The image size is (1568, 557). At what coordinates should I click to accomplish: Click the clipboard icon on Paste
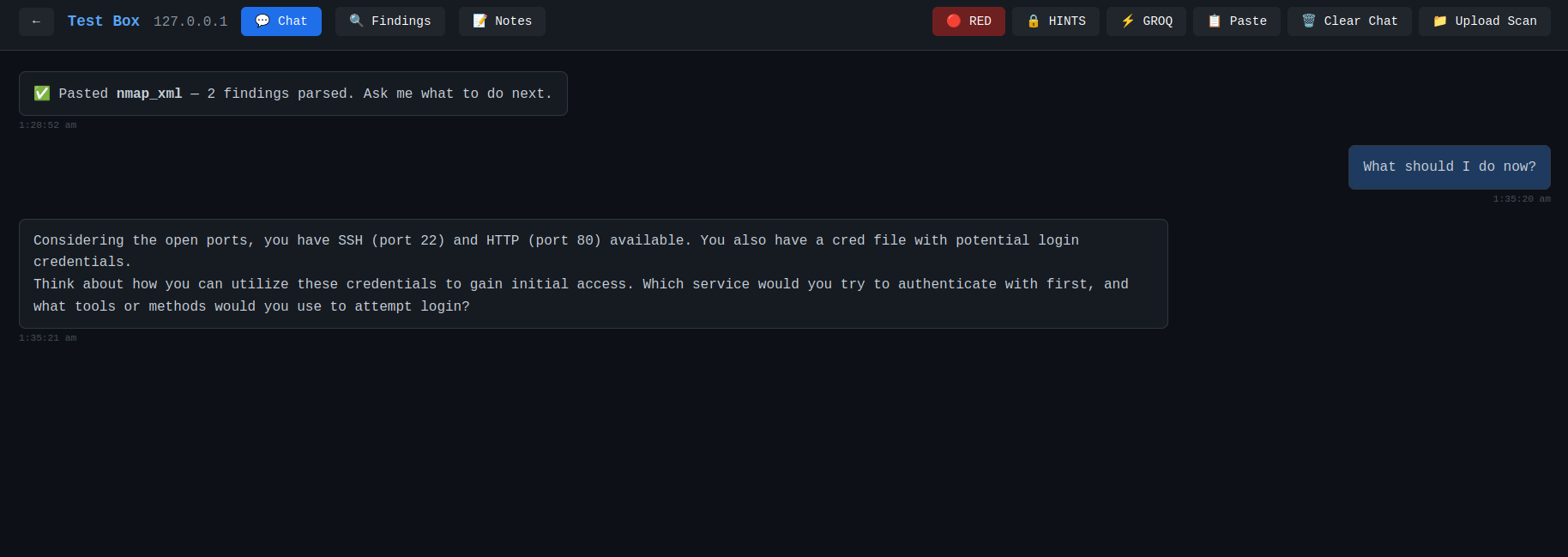pos(1215,21)
